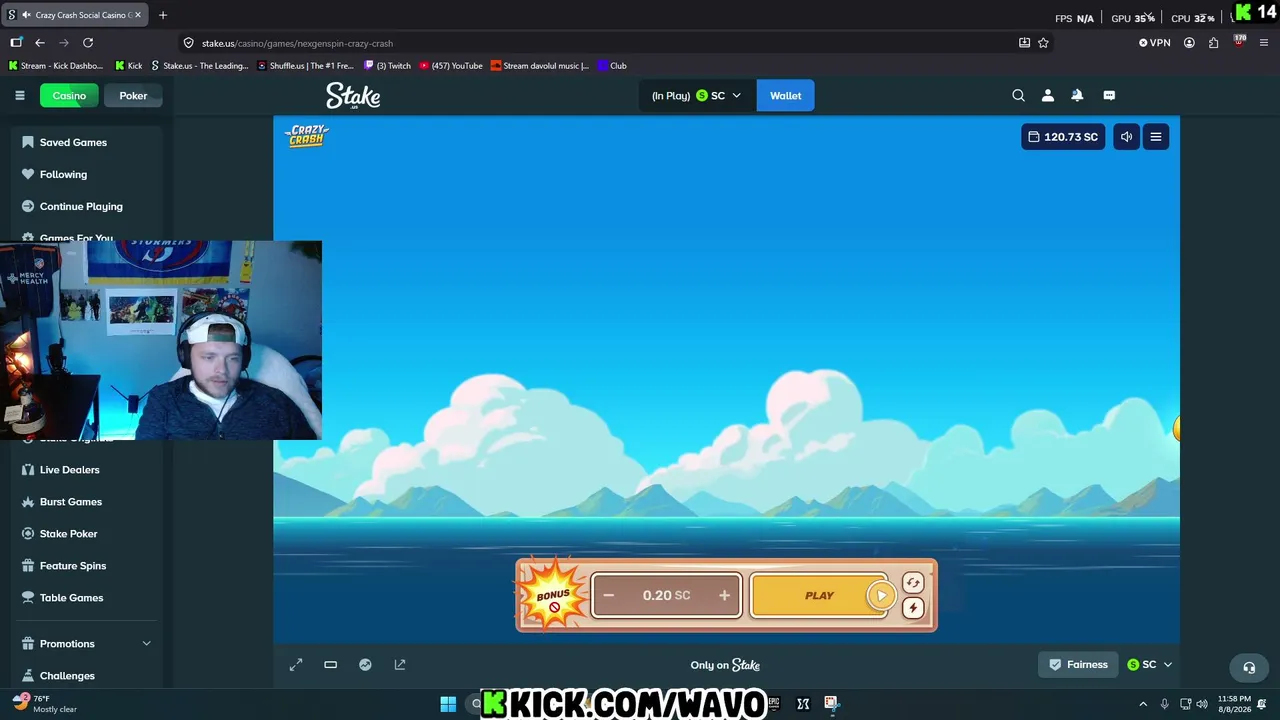Open the game in a popout window

(x=400, y=665)
